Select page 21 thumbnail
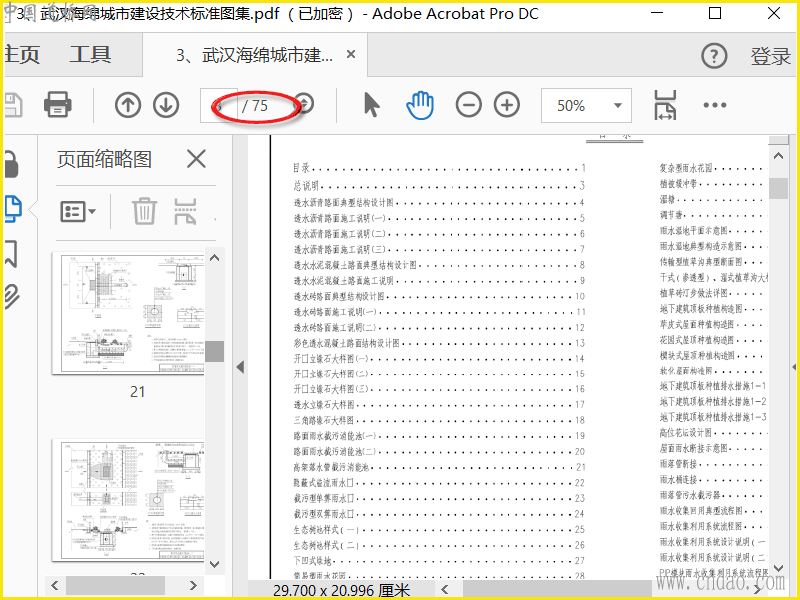Screen dimensions: 800x600 coord(129,314)
